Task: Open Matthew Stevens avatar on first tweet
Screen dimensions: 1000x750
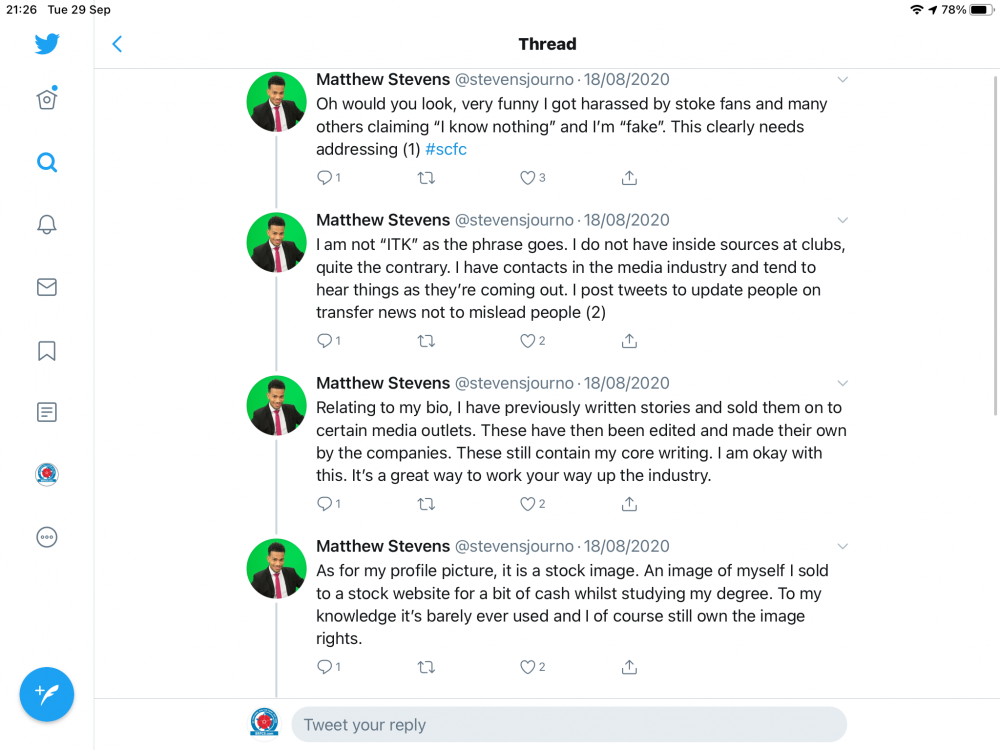Action: click(276, 102)
